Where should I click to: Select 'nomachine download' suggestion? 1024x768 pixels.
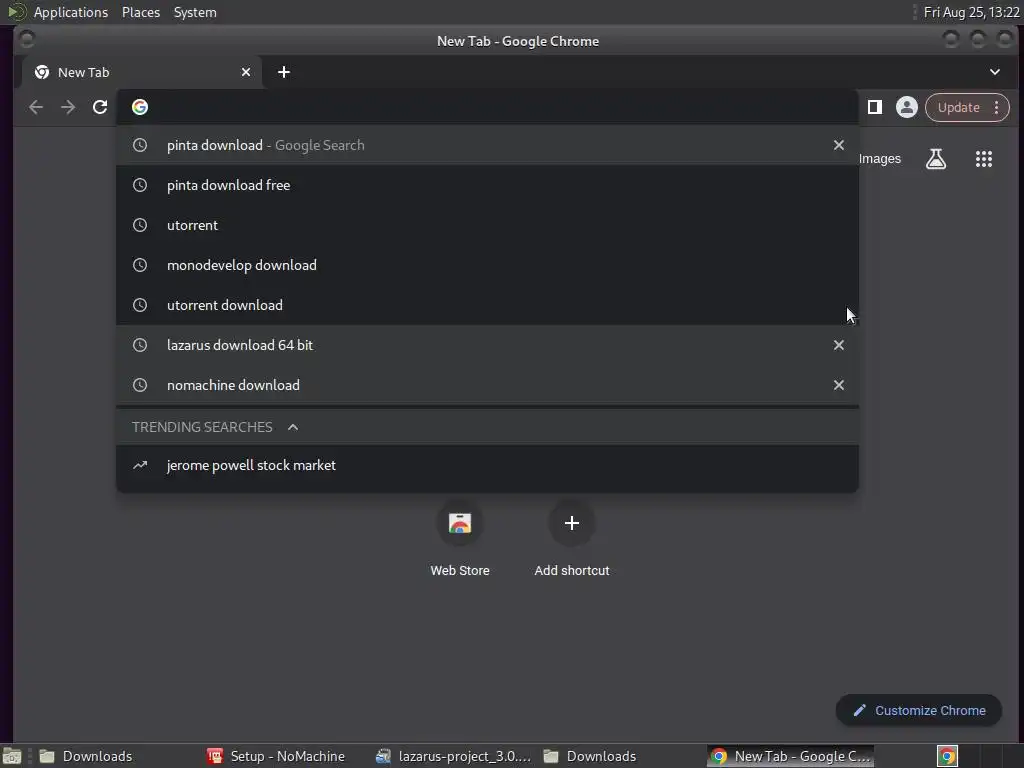(487, 385)
